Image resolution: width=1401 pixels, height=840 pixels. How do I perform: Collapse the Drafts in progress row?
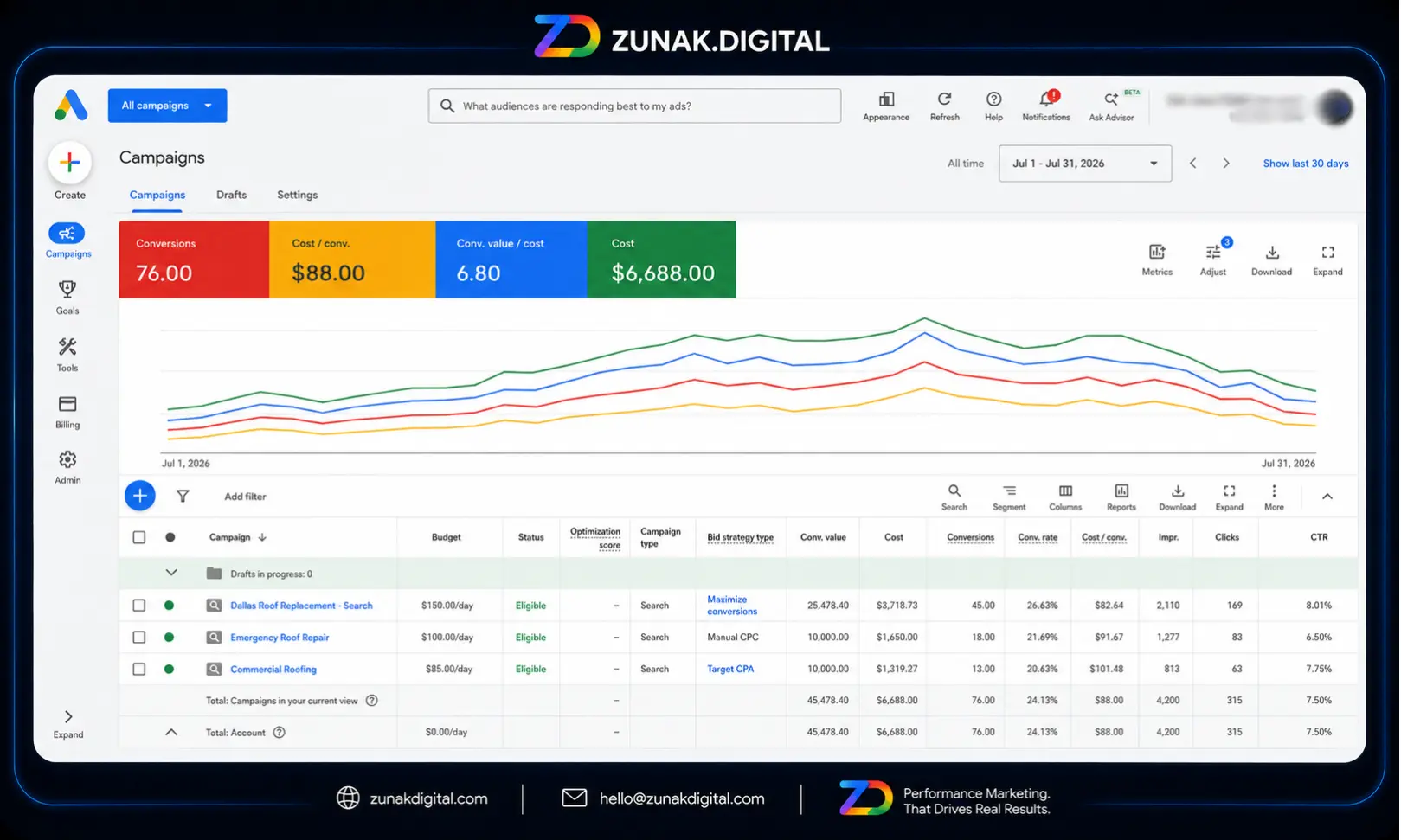click(171, 573)
